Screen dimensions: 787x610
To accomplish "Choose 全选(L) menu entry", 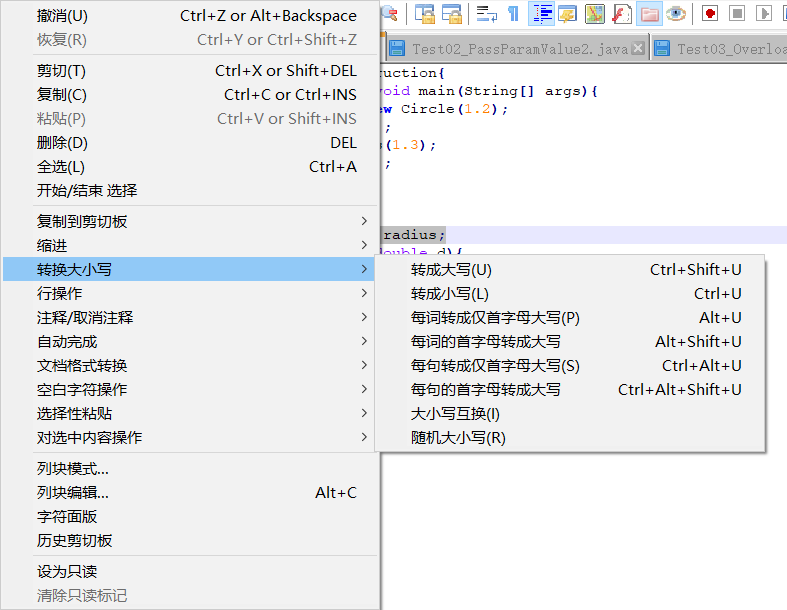I will (190, 167).
